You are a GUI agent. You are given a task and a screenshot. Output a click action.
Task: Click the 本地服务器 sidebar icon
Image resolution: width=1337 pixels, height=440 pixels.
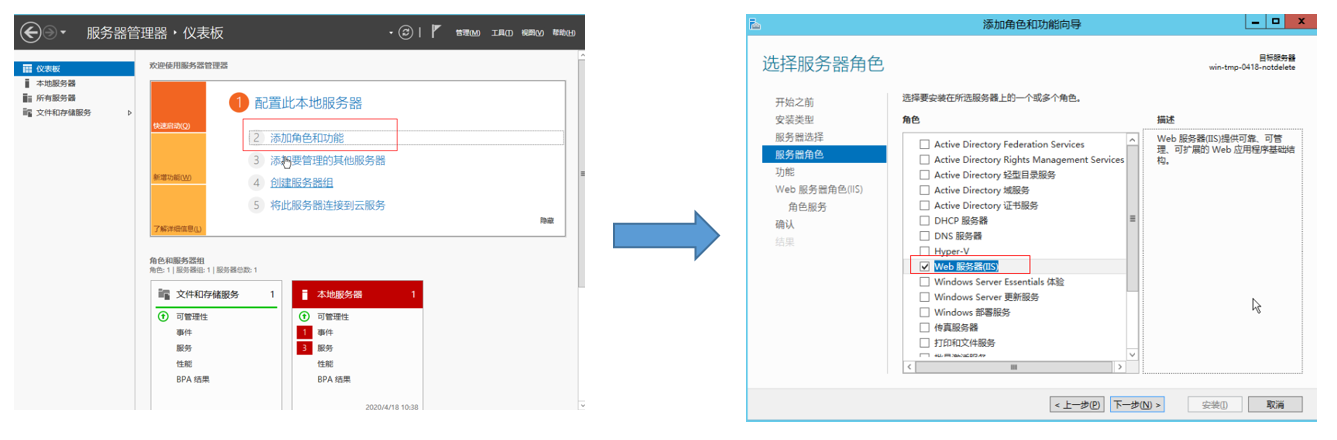[x=27, y=83]
